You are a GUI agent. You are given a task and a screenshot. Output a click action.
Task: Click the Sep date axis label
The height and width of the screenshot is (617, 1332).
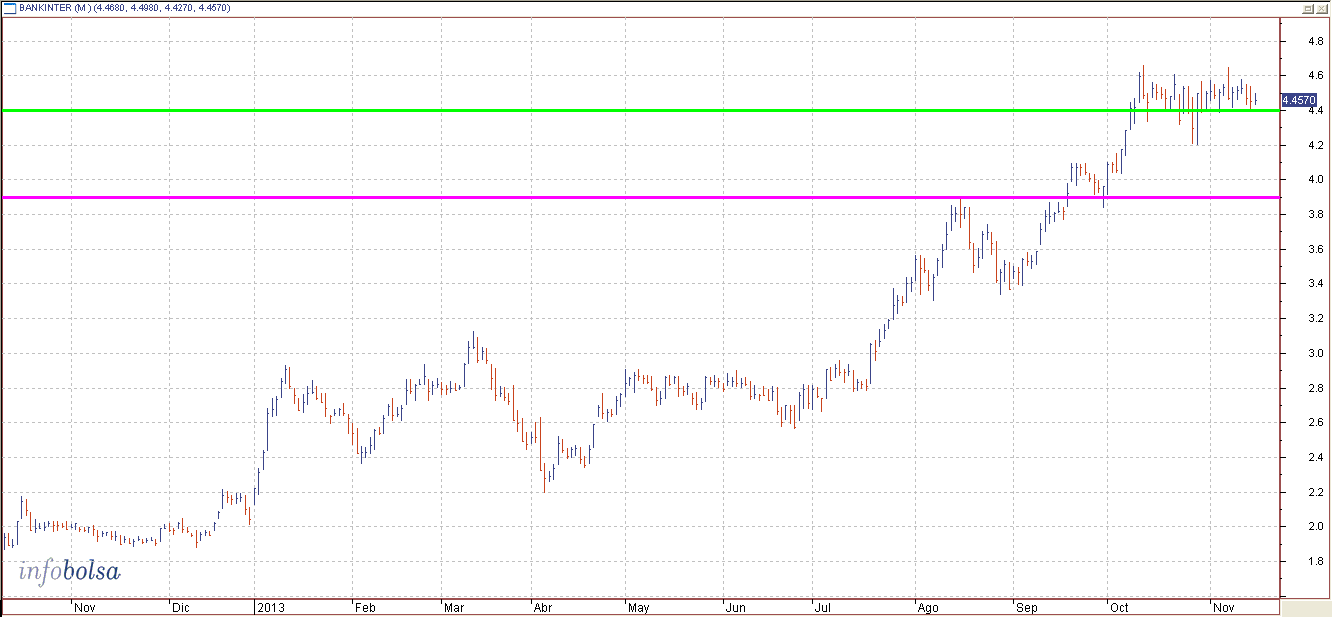(x=1026, y=607)
